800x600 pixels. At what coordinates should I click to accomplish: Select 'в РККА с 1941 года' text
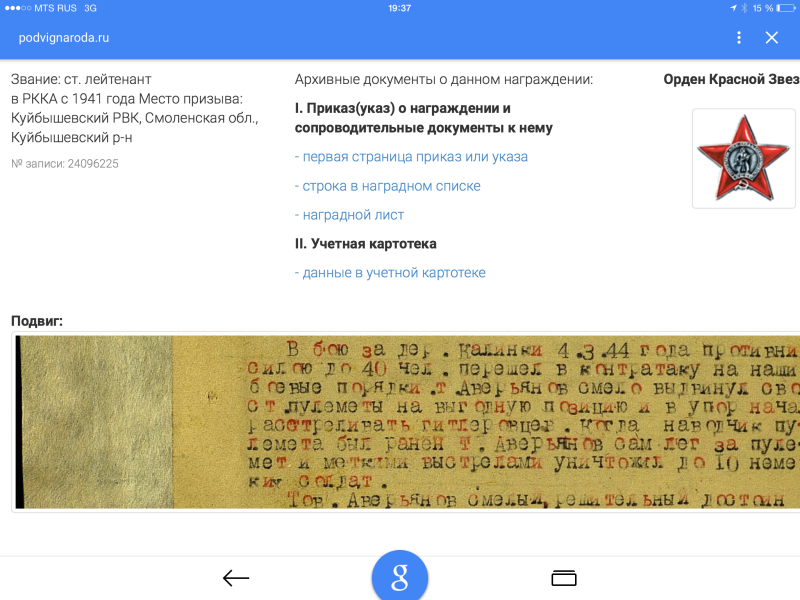(x=73, y=98)
